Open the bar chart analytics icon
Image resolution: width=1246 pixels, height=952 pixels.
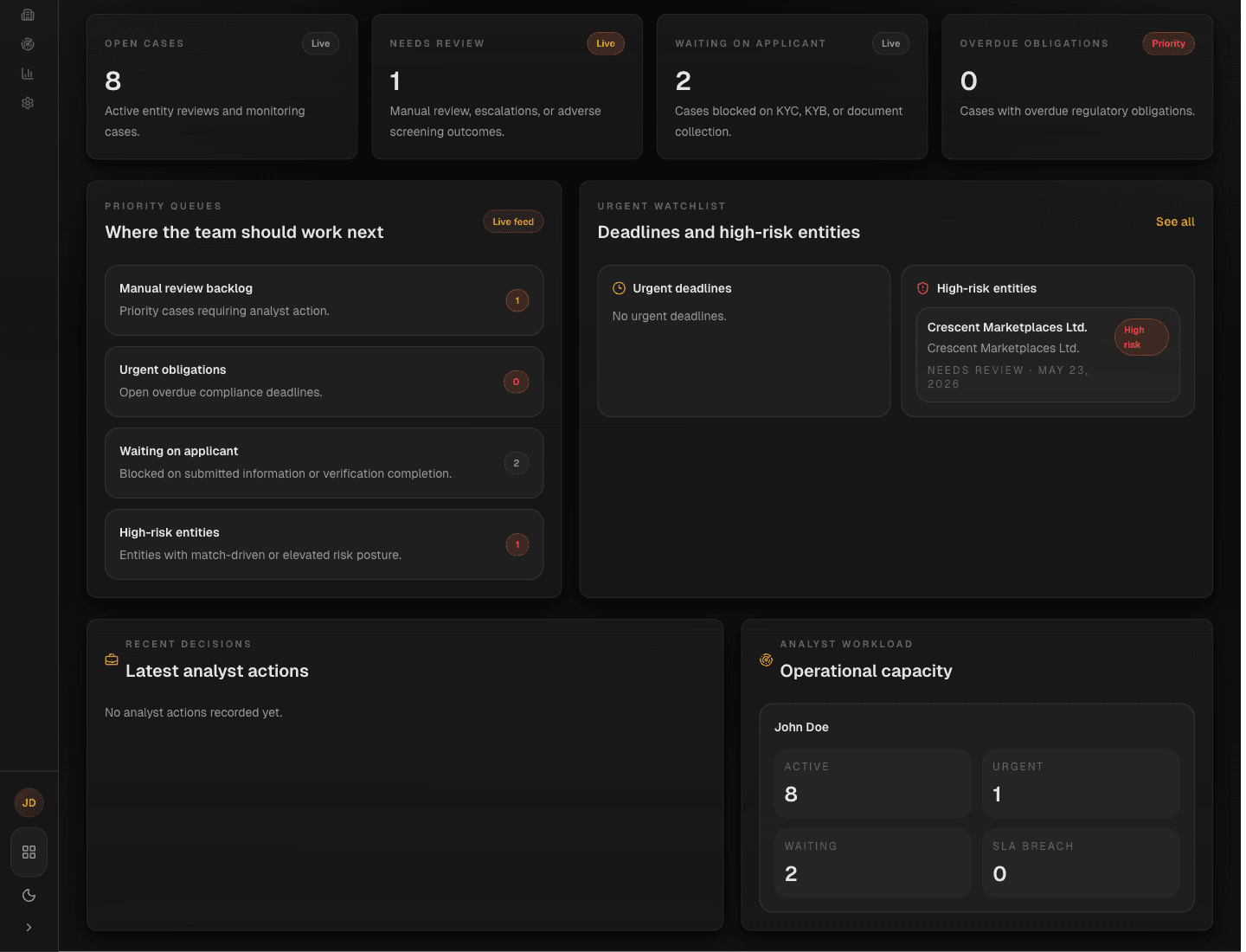pos(28,74)
